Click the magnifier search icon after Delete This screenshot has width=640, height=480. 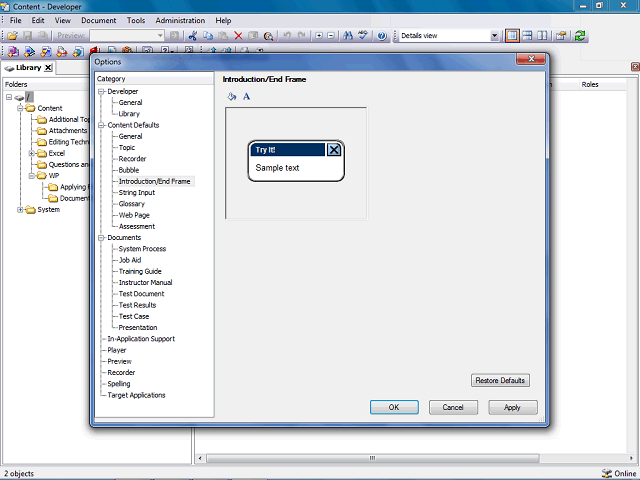point(268,36)
